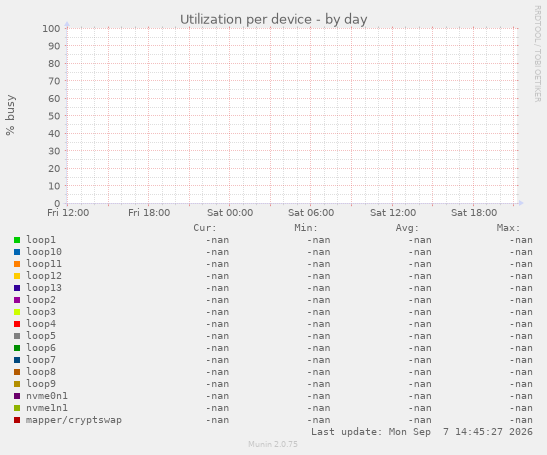Click the Min: column header
Image resolution: width=547 pixels, height=455 pixels.
point(306,228)
